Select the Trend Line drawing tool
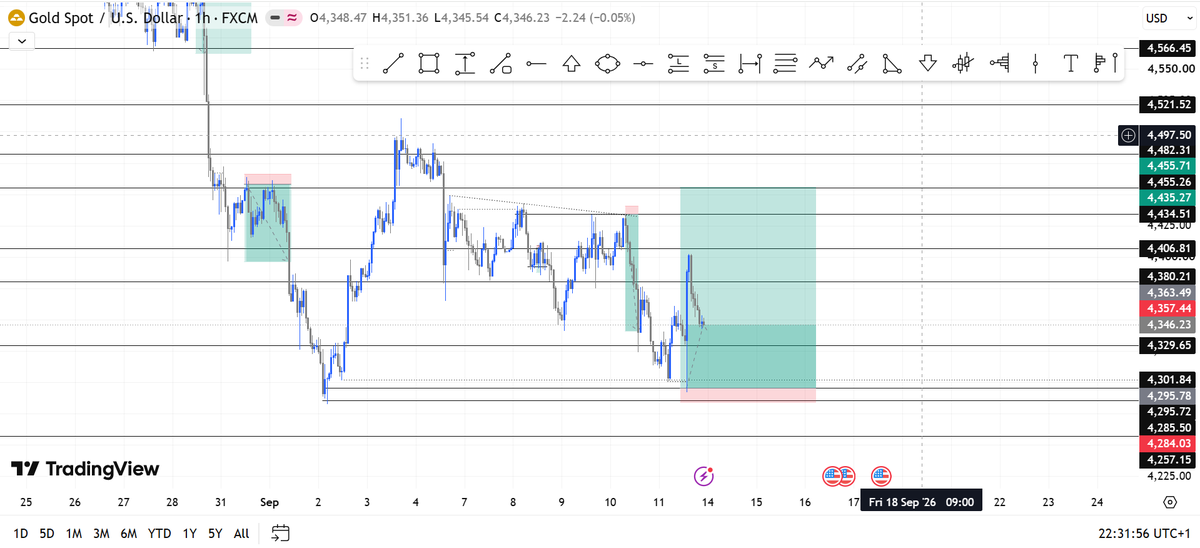The height and width of the screenshot is (548, 1200). coord(393,64)
